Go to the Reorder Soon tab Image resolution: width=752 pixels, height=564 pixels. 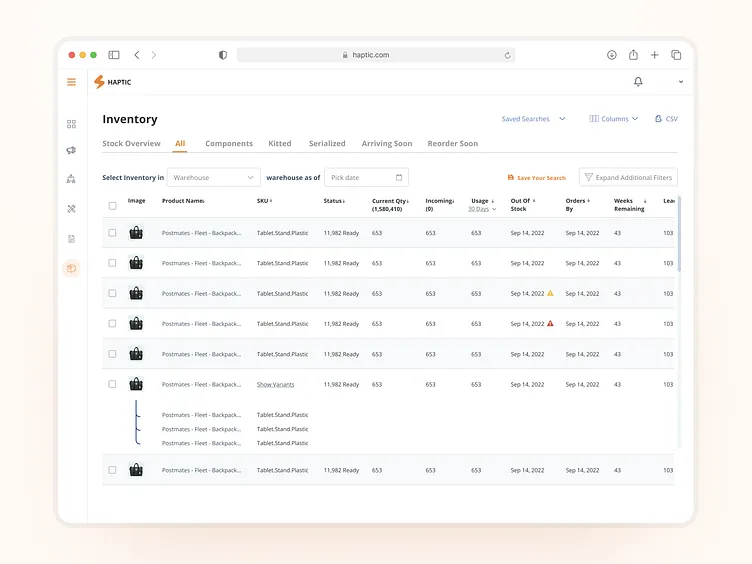click(x=452, y=144)
